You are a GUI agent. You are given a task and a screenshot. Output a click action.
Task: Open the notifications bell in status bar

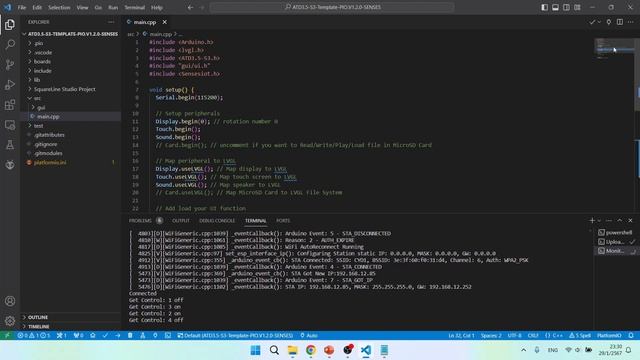click(631, 336)
